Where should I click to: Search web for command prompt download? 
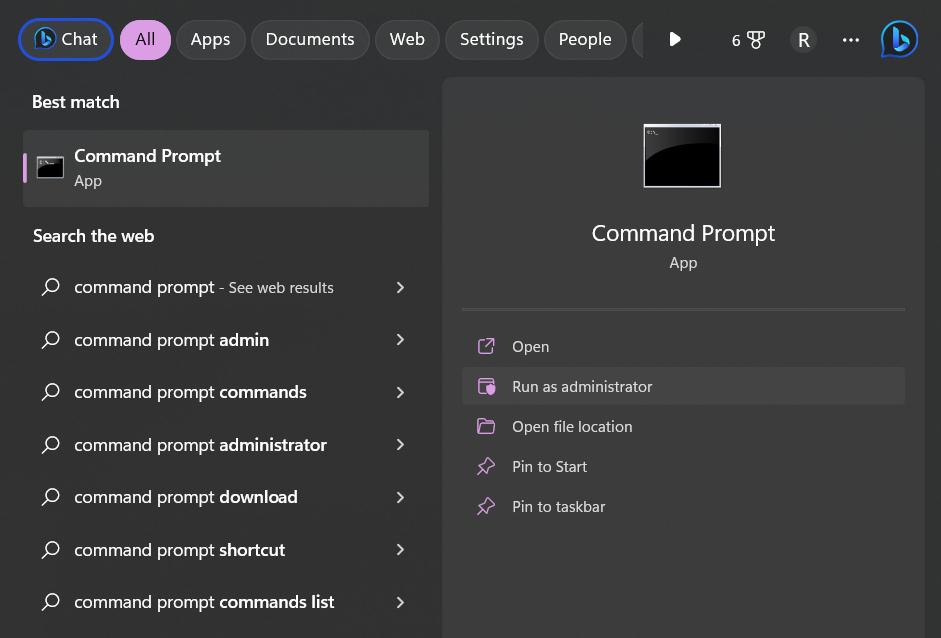point(226,497)
